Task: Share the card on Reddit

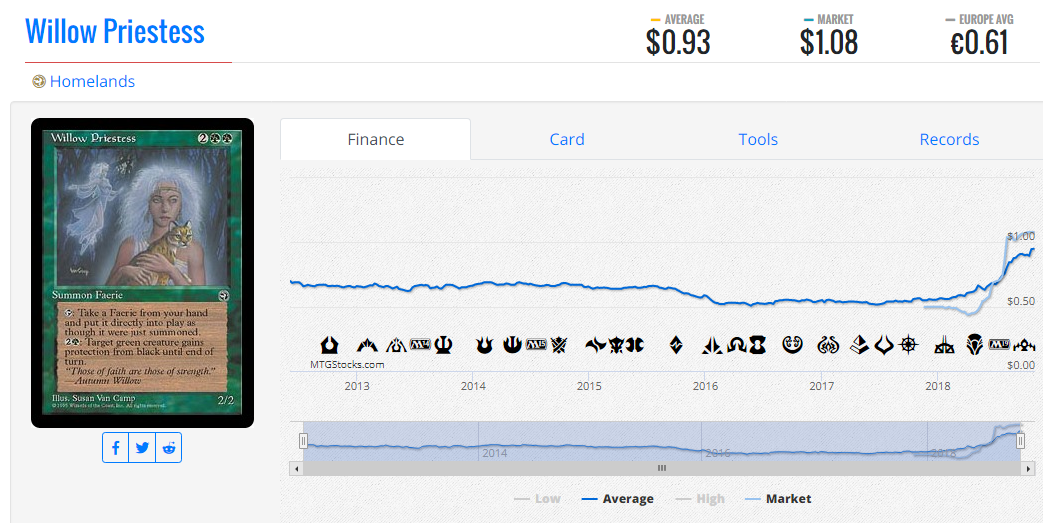Action: click(x=168, y=448)
